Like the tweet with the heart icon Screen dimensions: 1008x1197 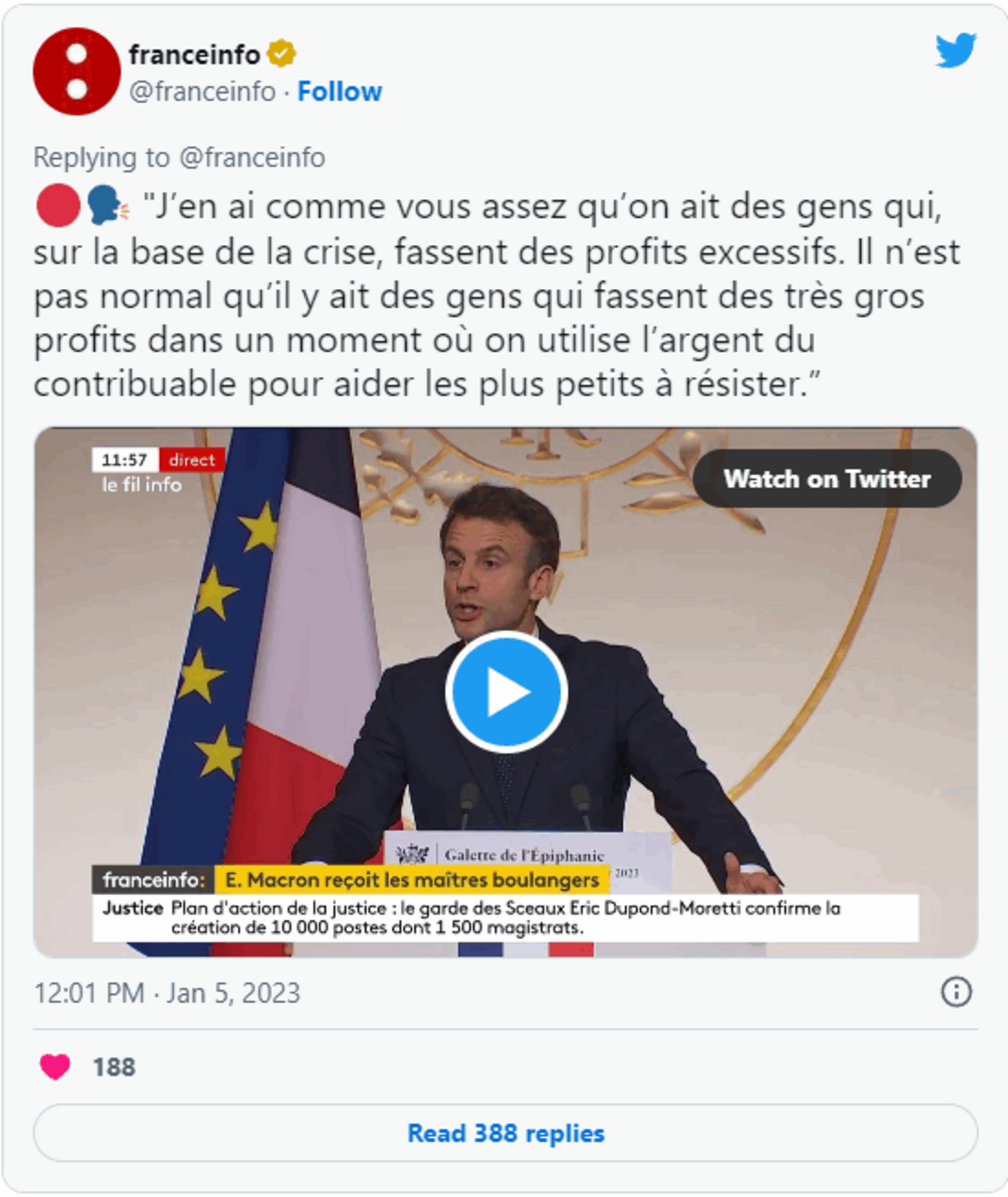[x=55, y=1067]
